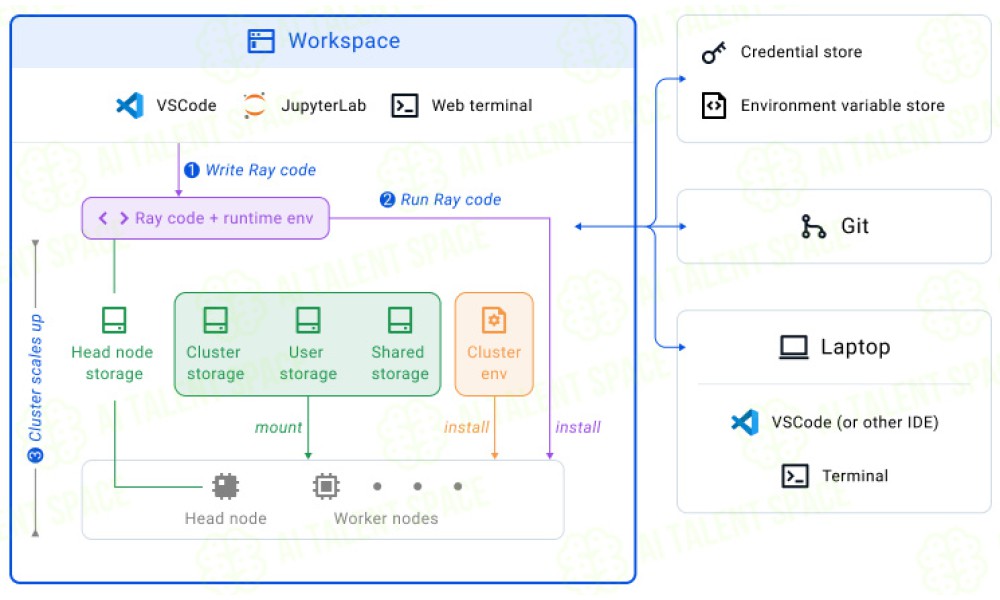Click the 'Shared storage' label
This screenshot has height=600, width=1000.
tap(400, 363)
